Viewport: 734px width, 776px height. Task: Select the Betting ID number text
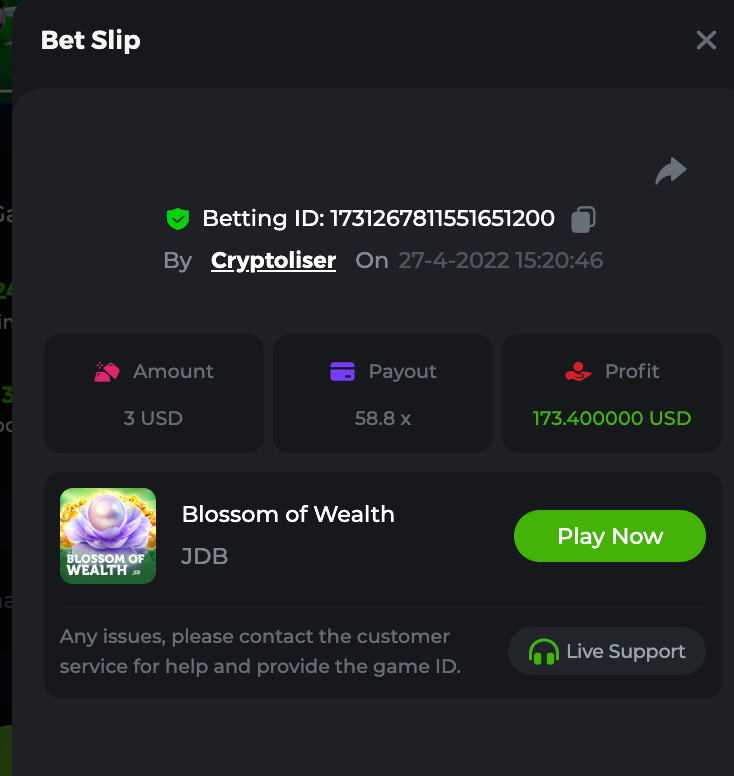click(x=442, y=218)
